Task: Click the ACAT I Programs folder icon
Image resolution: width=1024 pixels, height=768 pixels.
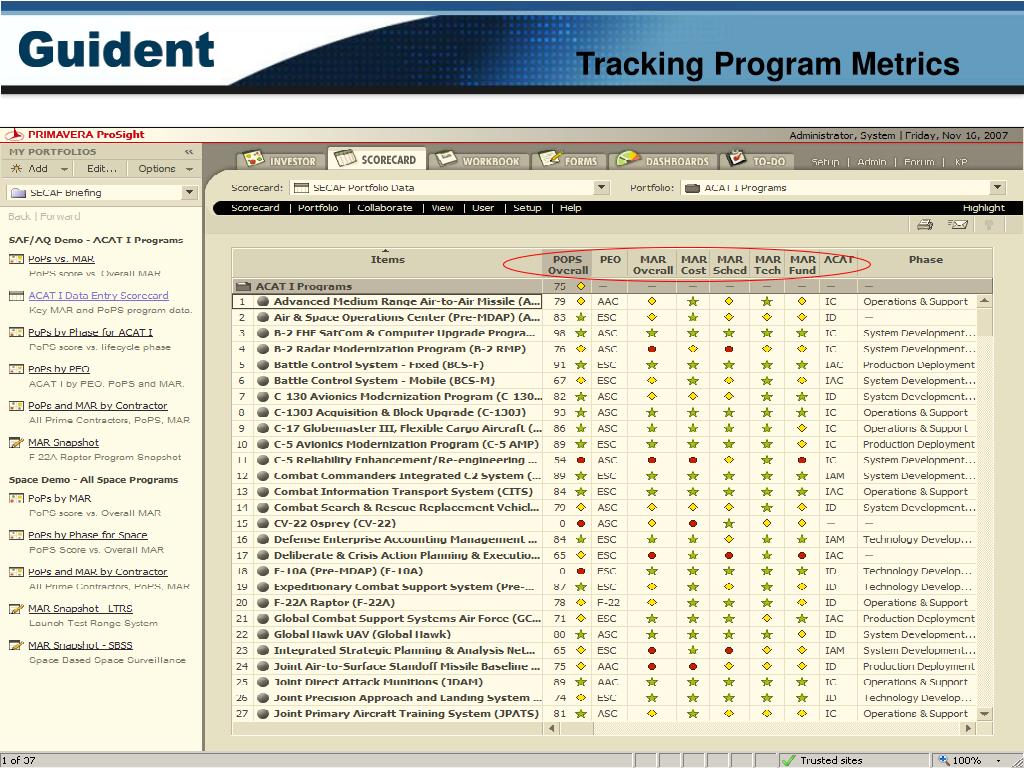Action: pos(244,286)
